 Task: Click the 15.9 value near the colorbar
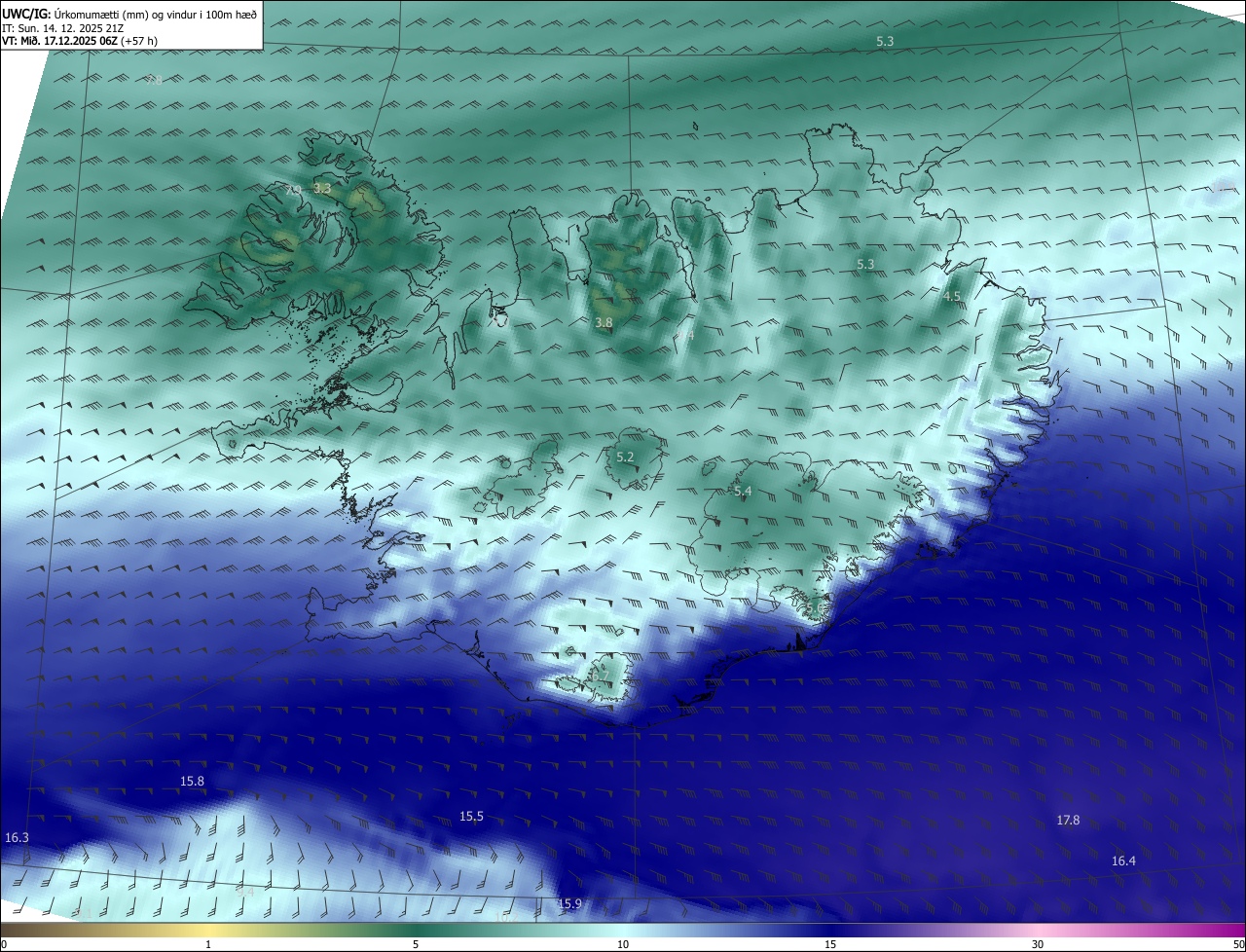(x=569, y=904)
